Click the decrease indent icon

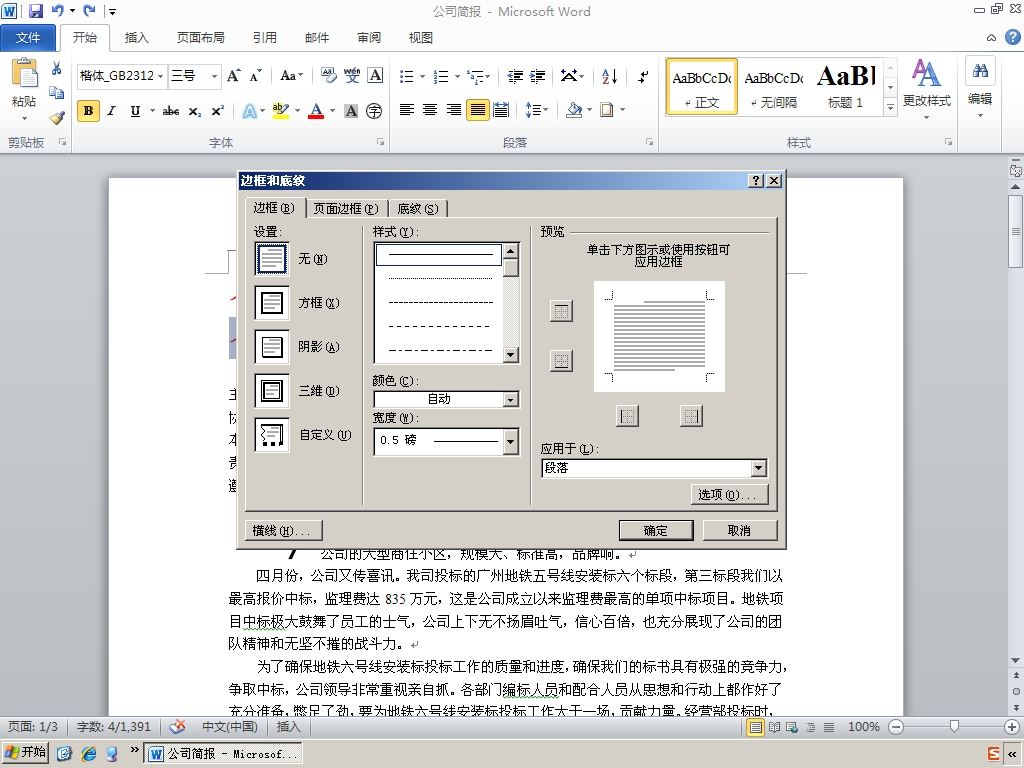coord(515,76)
